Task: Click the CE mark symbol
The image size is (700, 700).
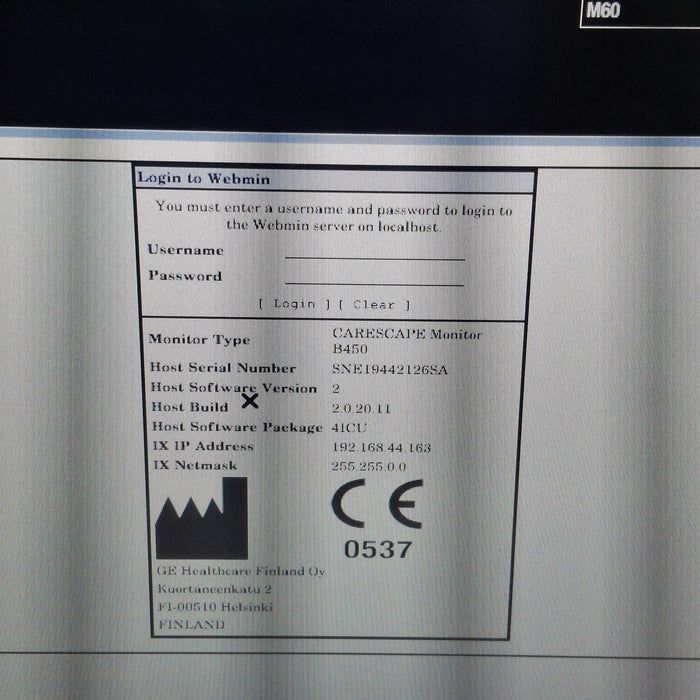Action: pos(377,504)
